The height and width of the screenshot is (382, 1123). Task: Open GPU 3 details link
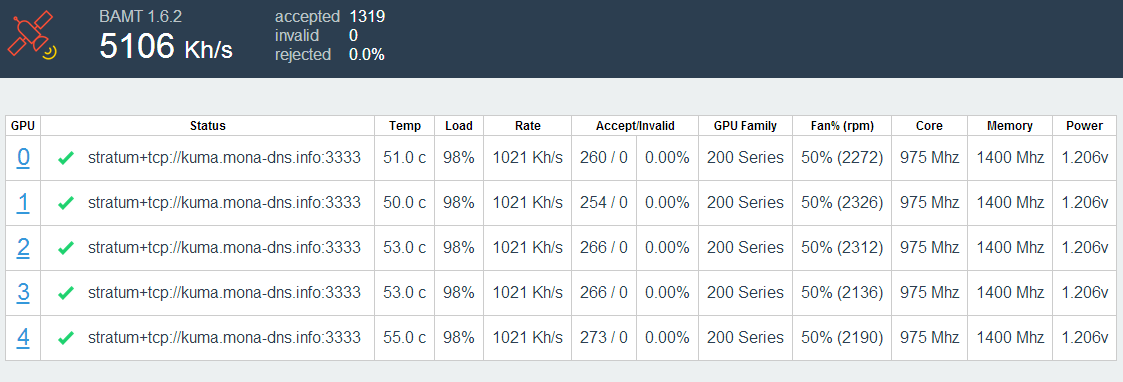coord(23,292)
